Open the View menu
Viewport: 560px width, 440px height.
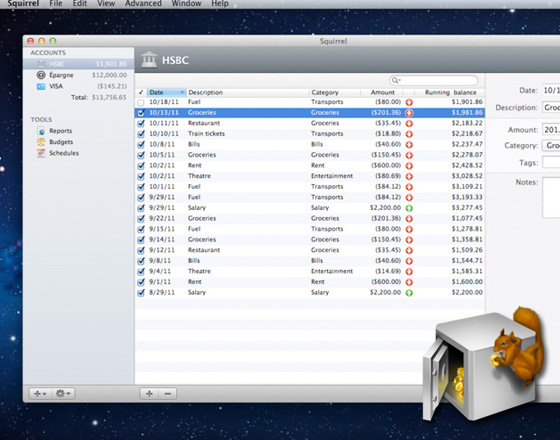click(106, 4)
